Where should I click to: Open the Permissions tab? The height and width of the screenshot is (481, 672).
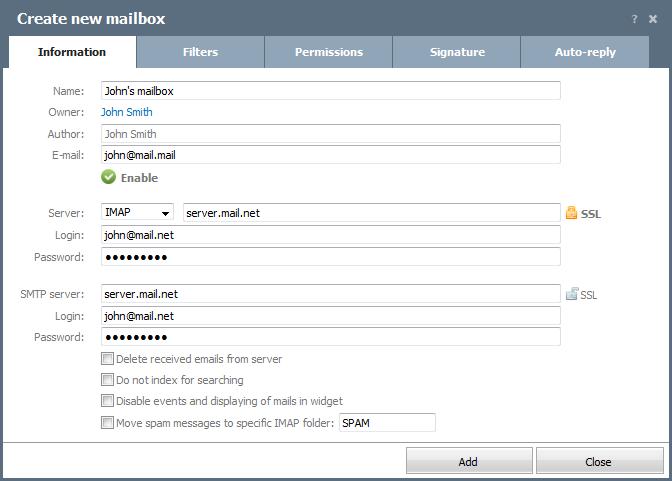(328, 52)
